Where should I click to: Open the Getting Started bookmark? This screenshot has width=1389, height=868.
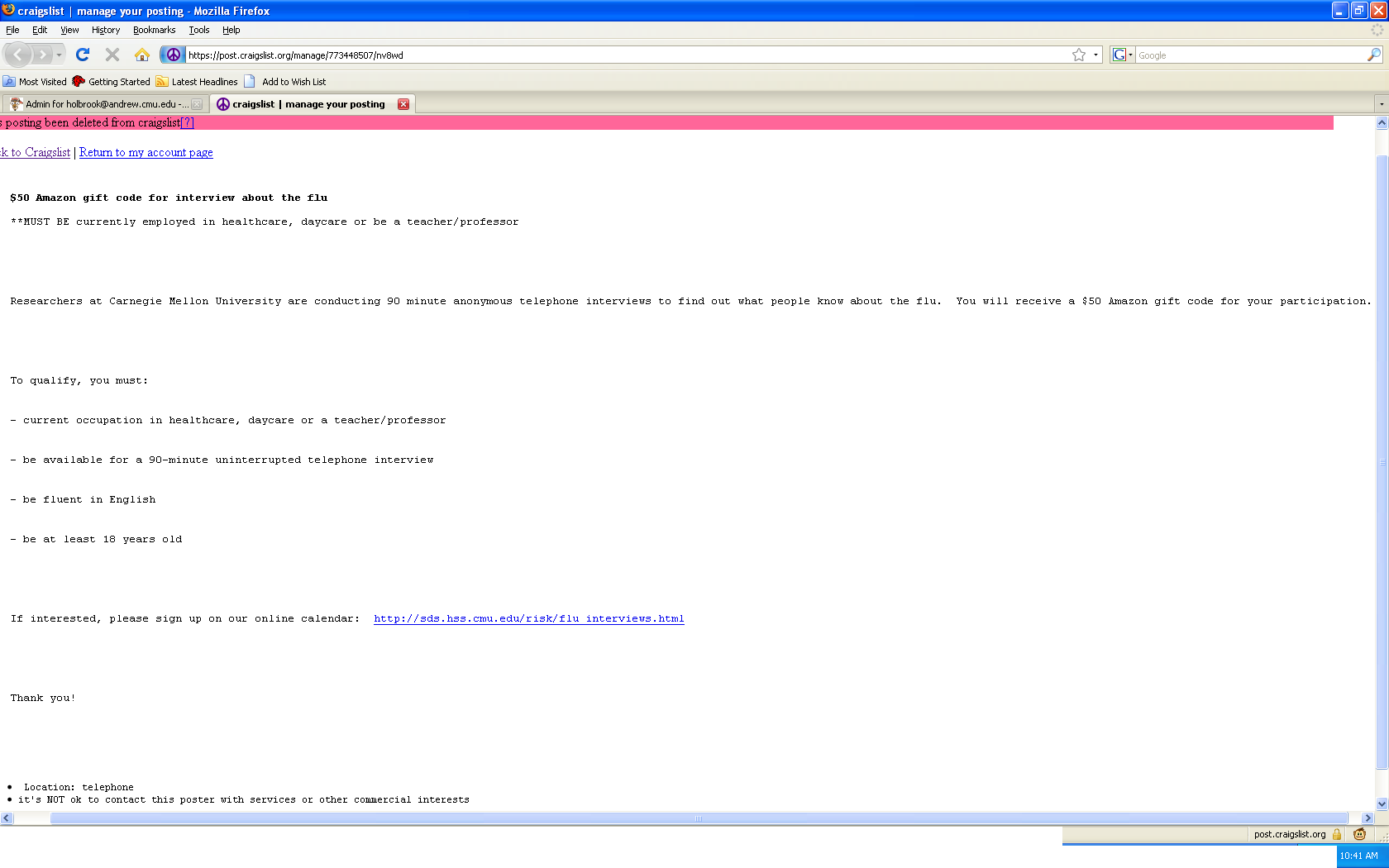point(112,82)
